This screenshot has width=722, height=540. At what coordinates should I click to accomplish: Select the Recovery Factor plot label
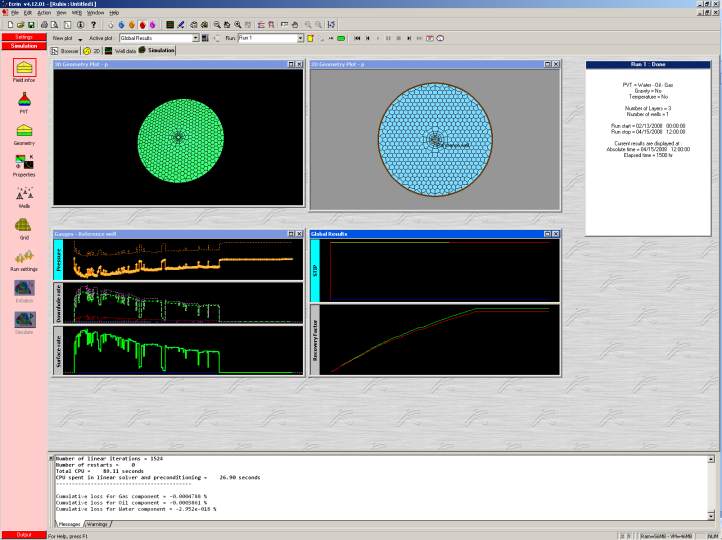click(315, 340)
